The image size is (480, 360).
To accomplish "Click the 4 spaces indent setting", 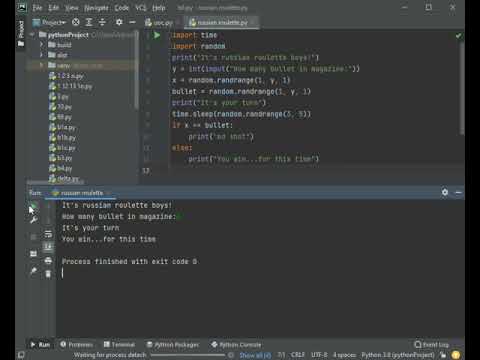I will coord(344,355).
